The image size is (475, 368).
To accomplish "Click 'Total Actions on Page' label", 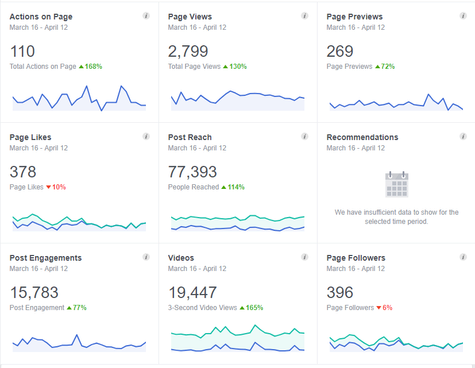I will pyautogui.click(x=43, y=66).
